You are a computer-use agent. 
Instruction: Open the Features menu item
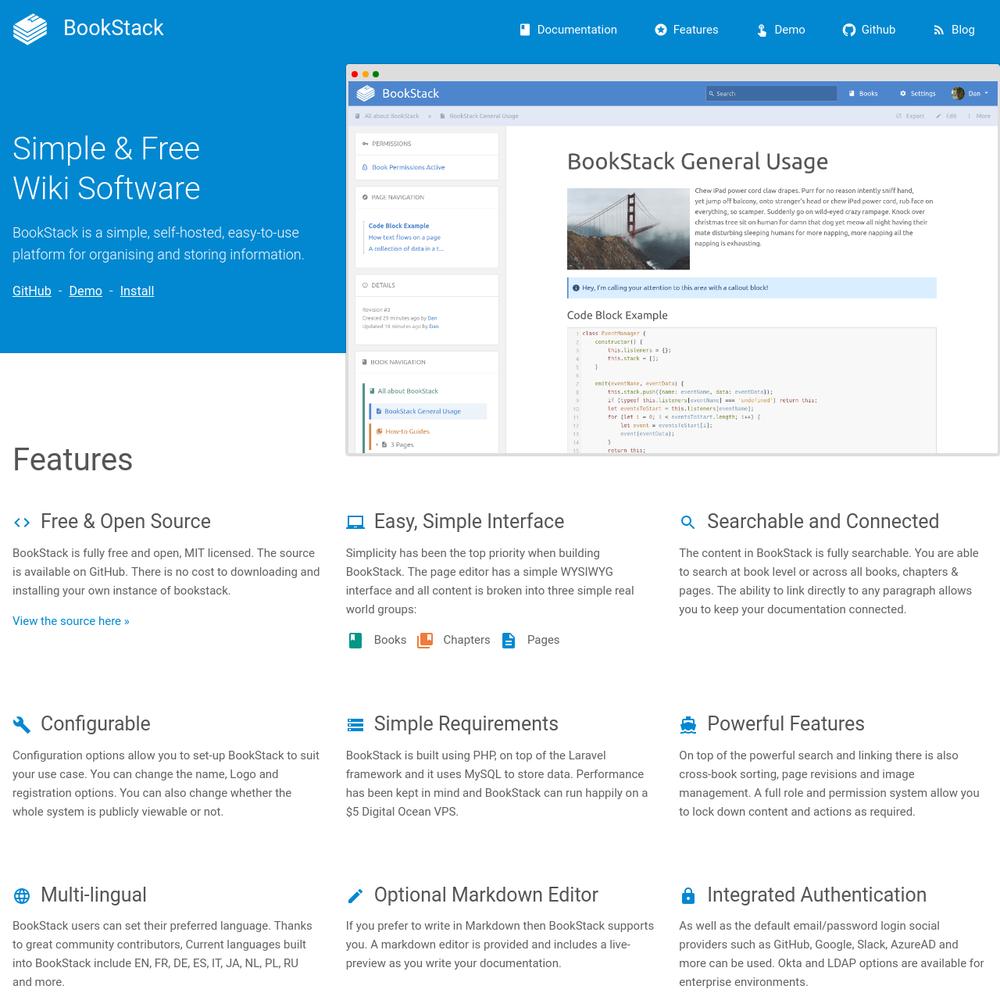686,29
